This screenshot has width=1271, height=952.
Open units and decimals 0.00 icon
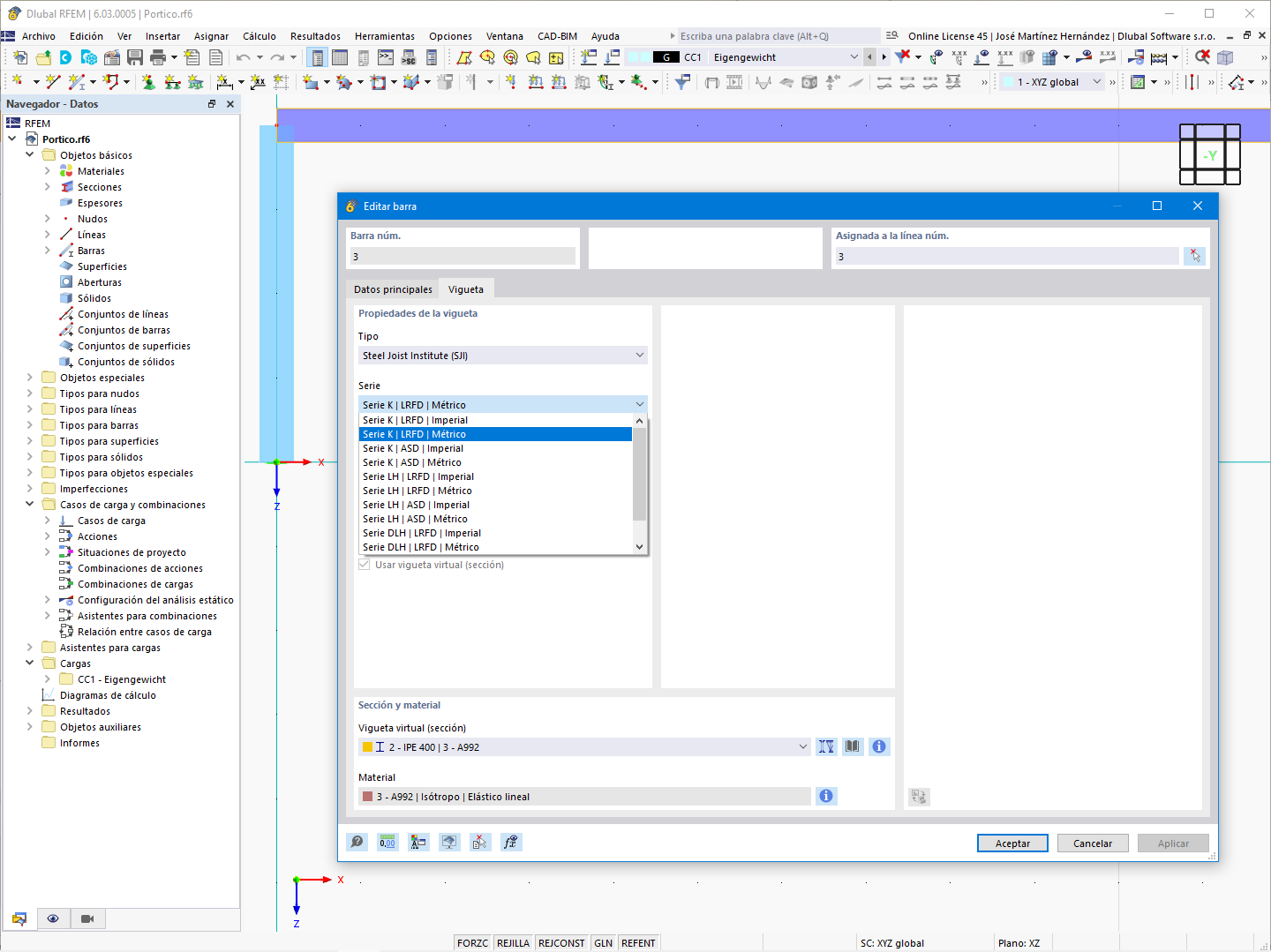tap(387, 842)
